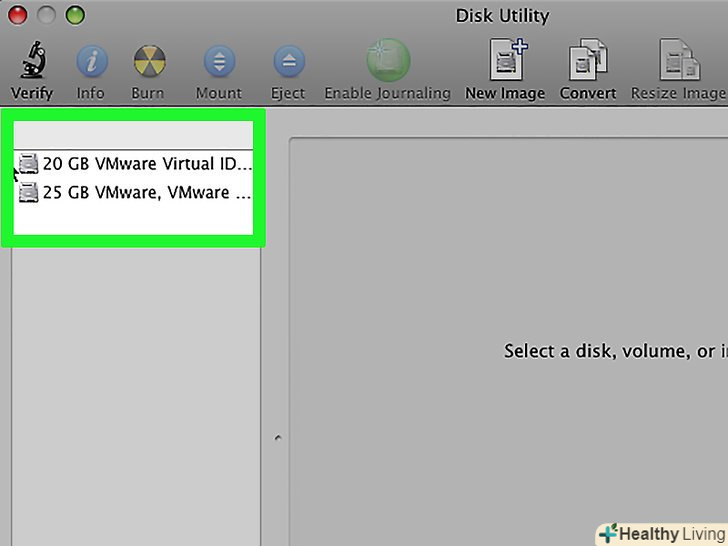Click the gray minimize window button
This screenshot has height=546, width=728.
[x=46, y=15]
